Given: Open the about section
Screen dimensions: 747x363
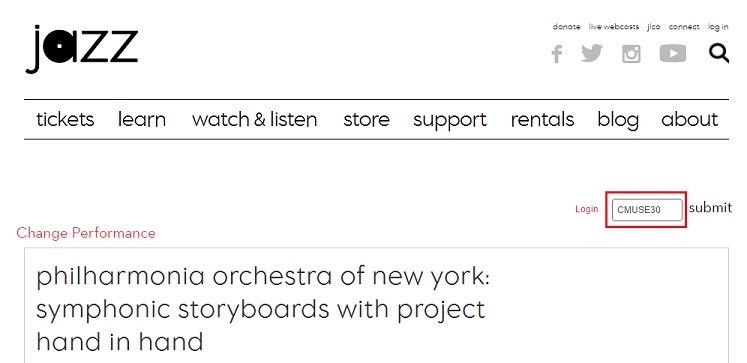Looking at the screenshot, I should click(689, 120).
